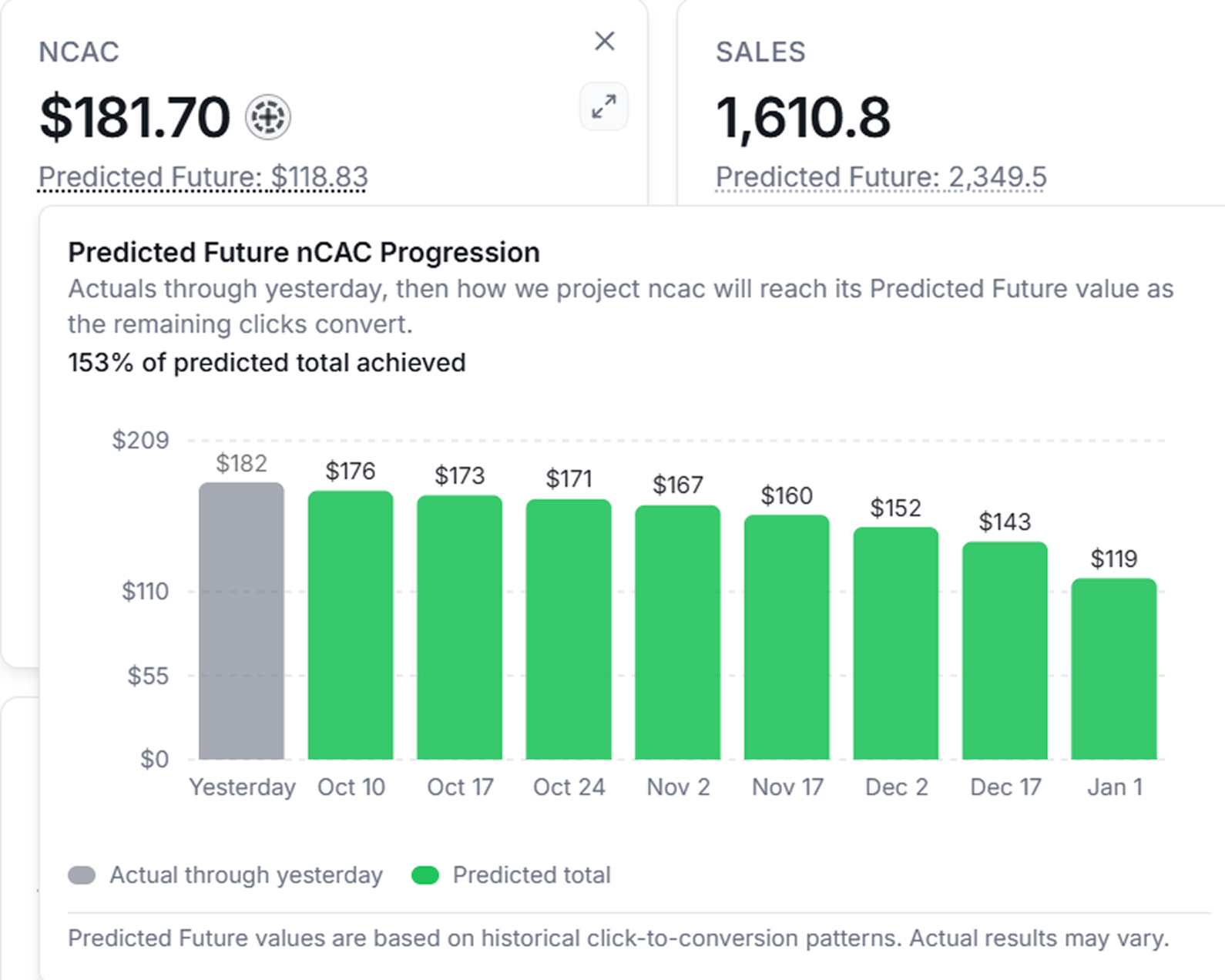Click the Nov 17 bar labeled $160
The width and height of the screenshot is (1225, 980).
[x=787, y=637]
